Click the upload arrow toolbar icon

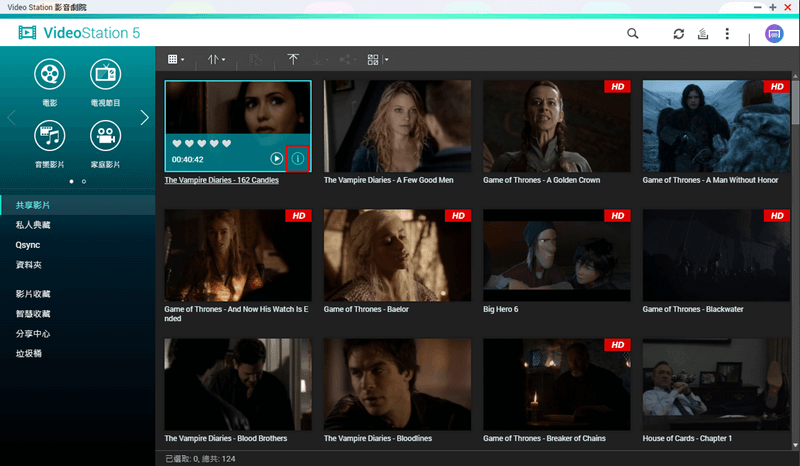point(293,60)
